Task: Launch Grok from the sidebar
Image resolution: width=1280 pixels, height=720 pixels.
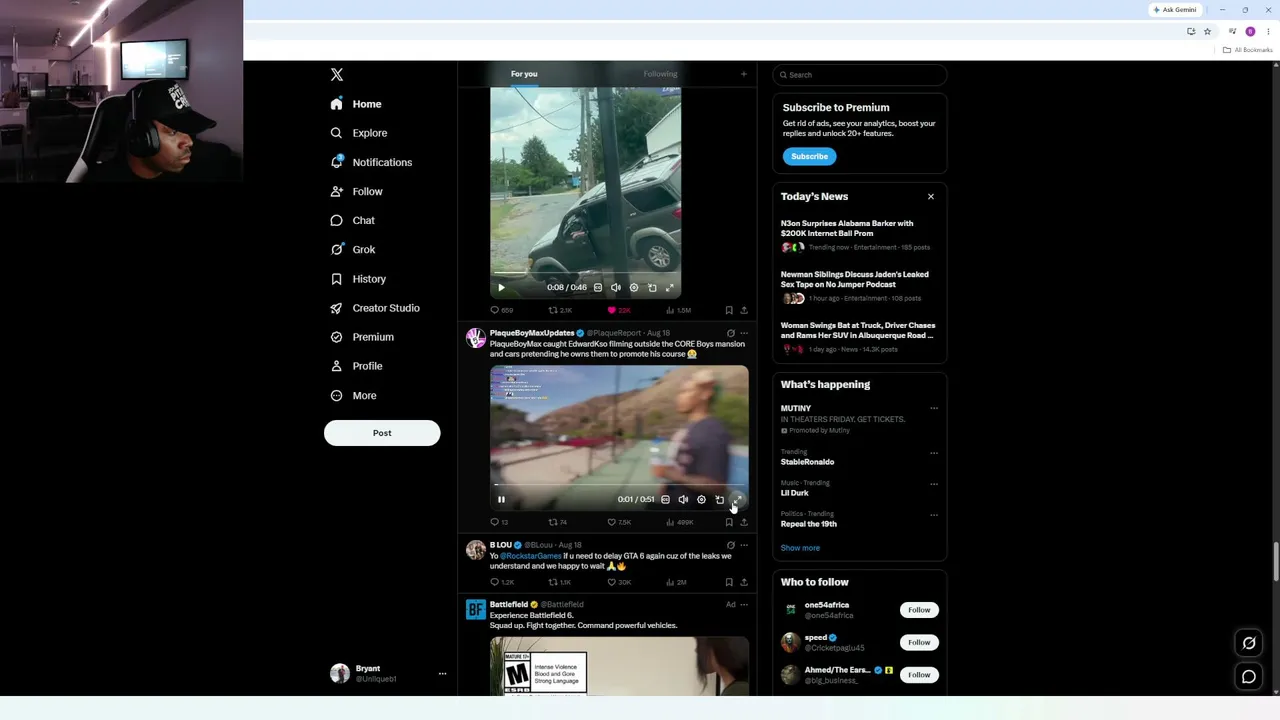Action: [353, 250]
